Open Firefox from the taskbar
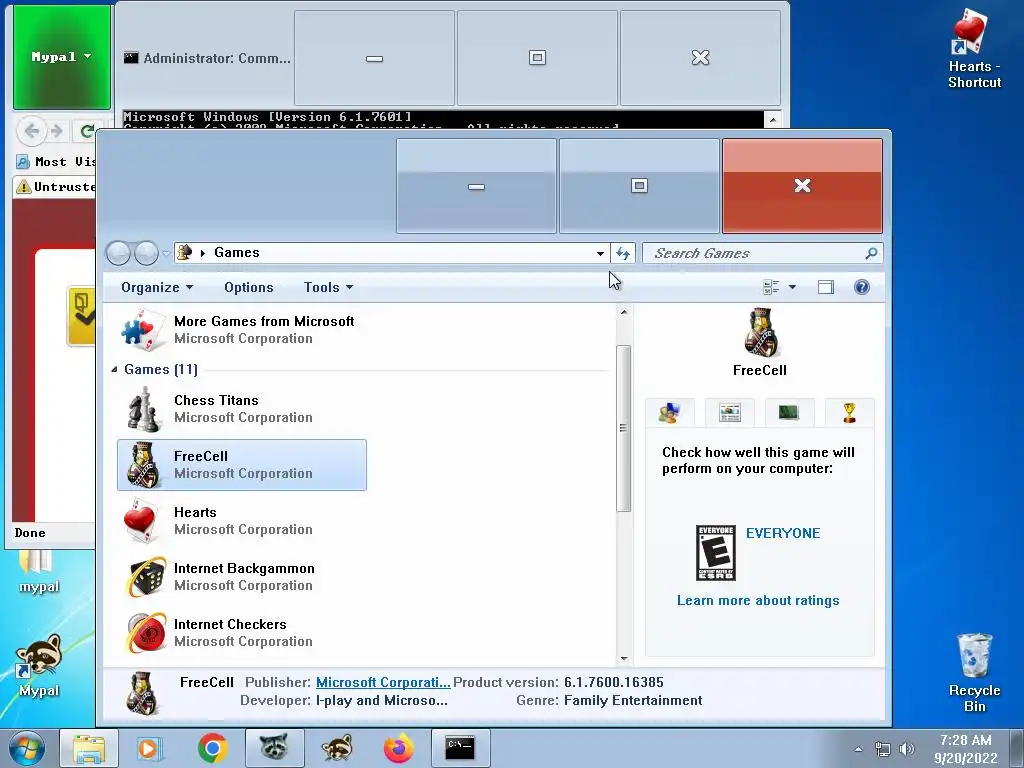The image size is (1024, 768). 398,748
